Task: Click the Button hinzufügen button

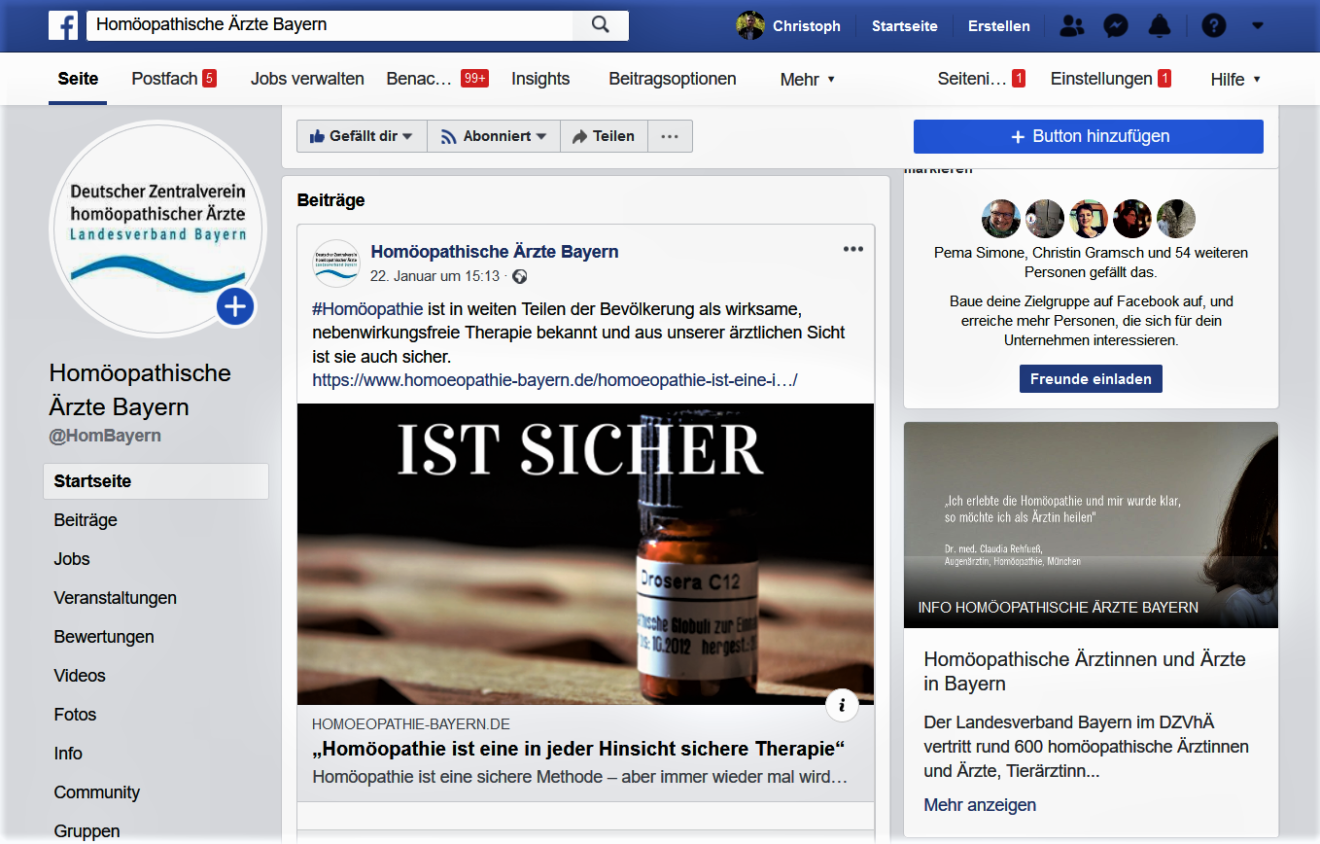Action: tap(1088, 136)
